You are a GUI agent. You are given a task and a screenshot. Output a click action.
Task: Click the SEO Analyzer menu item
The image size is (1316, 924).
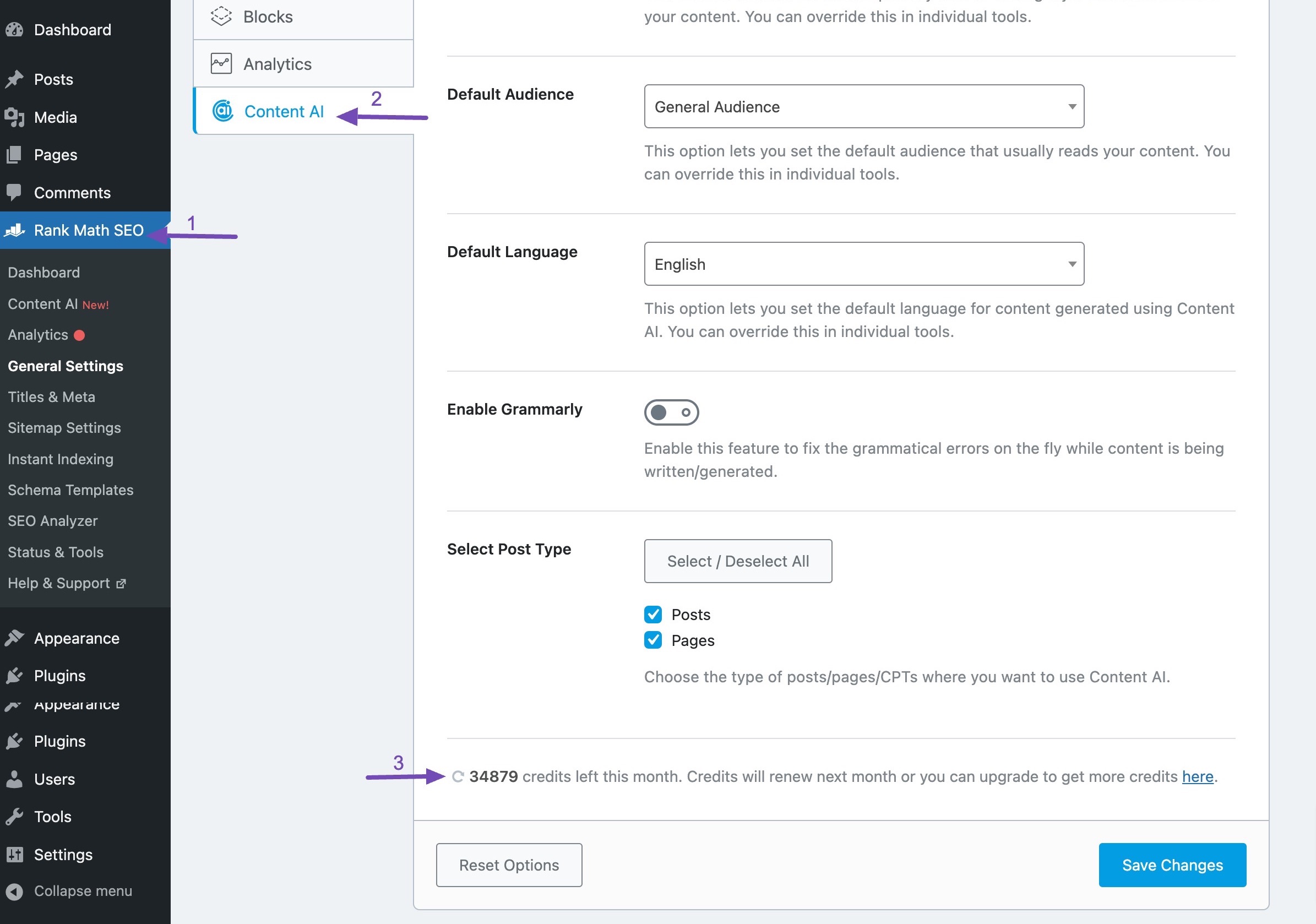pos(52,520)
